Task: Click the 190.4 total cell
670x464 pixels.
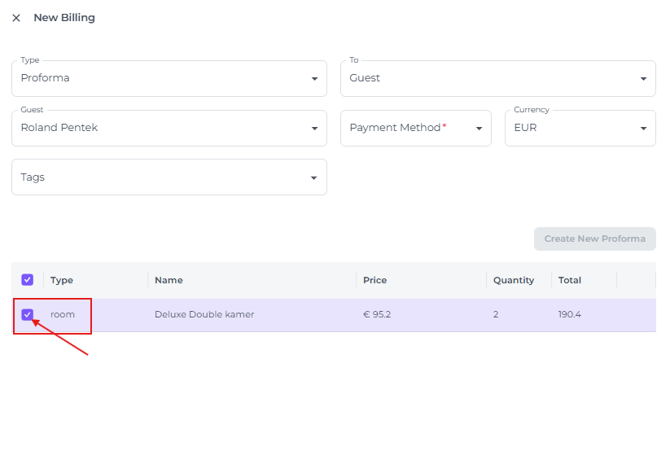Action: tap(570, 315)
